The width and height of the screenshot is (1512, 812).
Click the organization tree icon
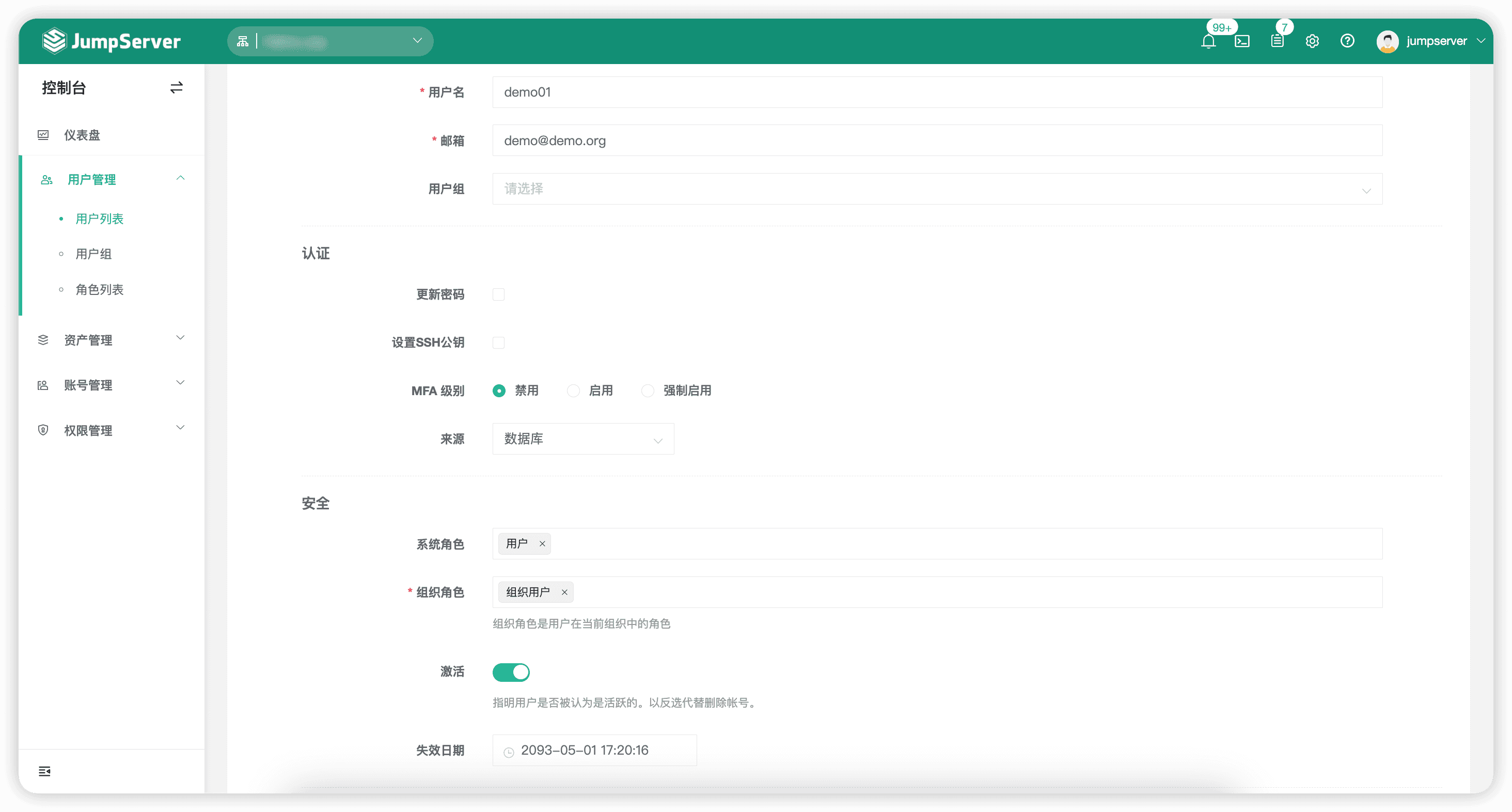click(x=242, y=41)
